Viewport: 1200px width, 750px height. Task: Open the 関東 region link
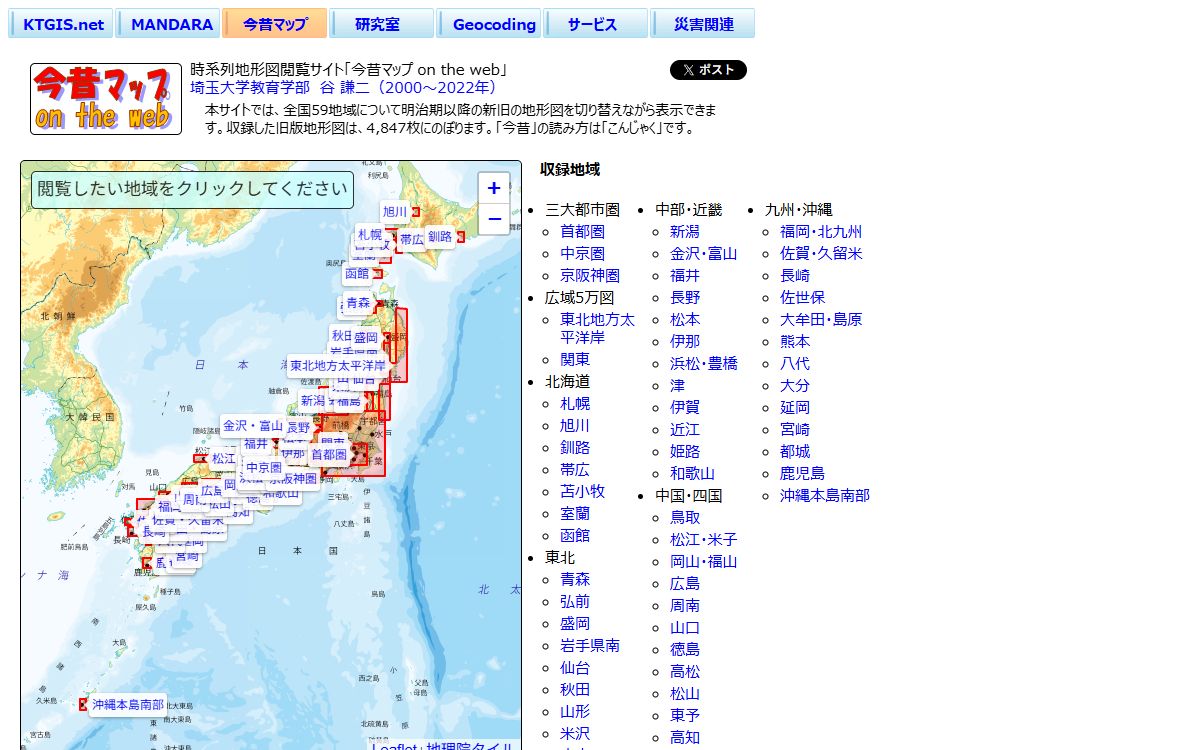(x=575, y=359)
